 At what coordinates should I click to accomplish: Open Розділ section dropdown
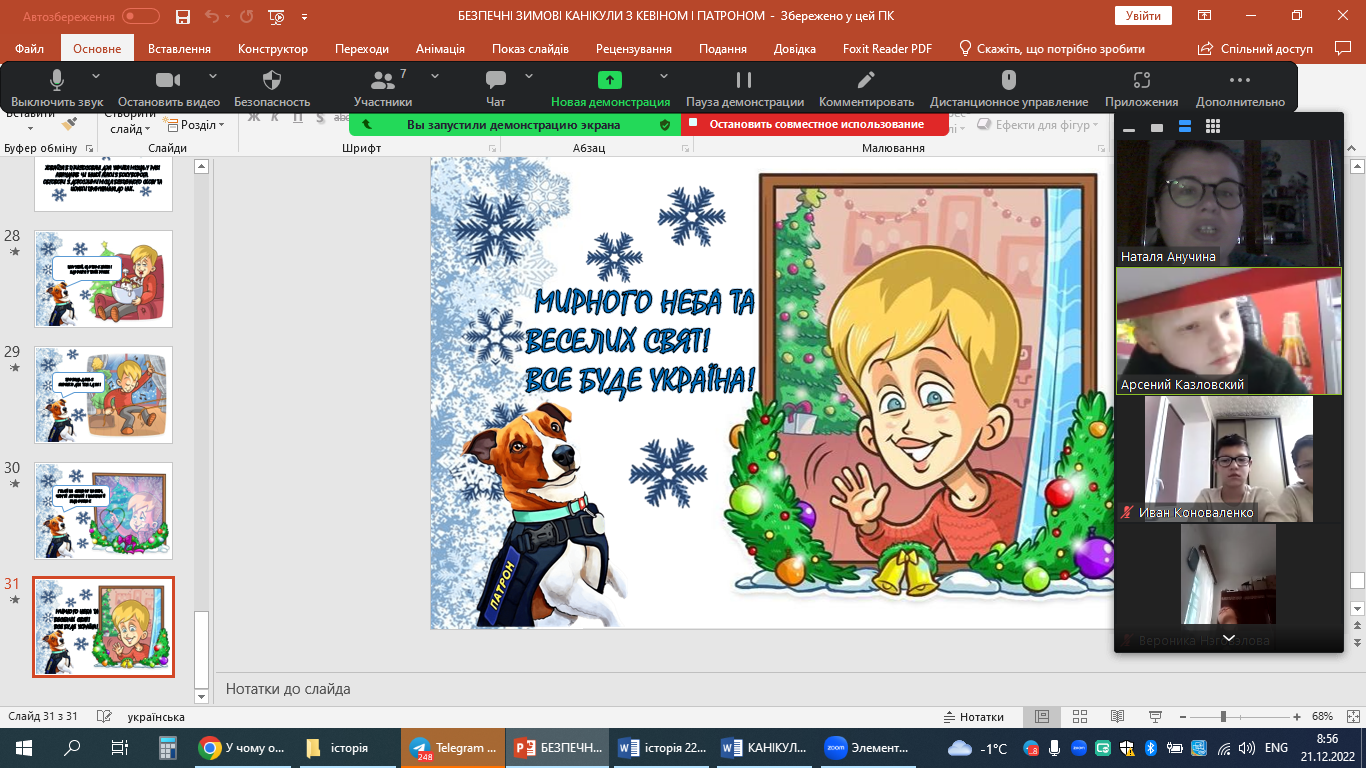pyautogui.click(x=196, y=125)
